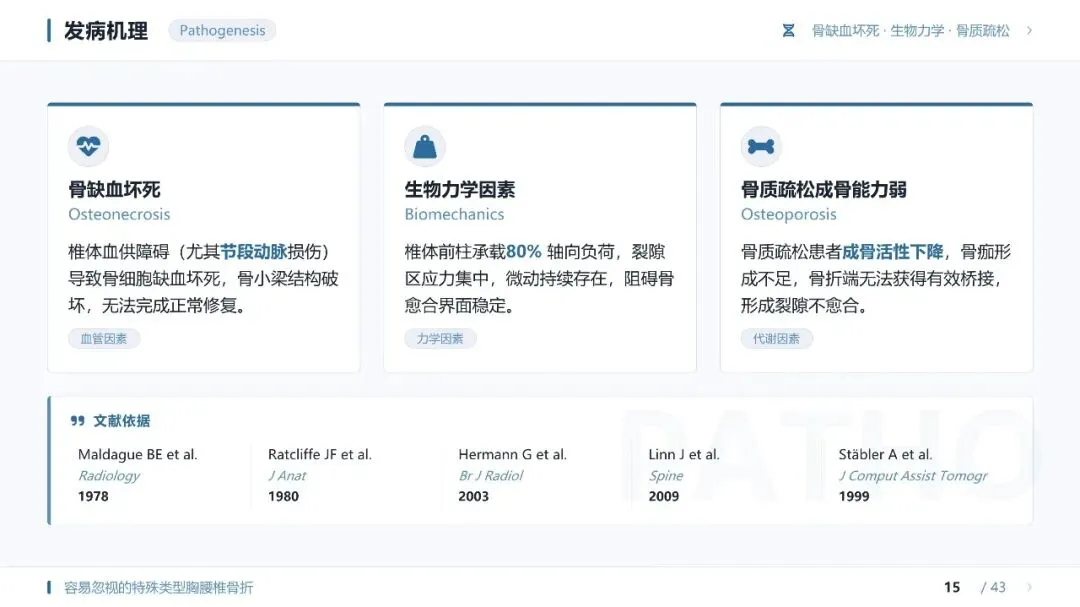1080x607 pixels.
Task: Click the chevron after 骨质疏松 in header
Action: click(1029, 30)
